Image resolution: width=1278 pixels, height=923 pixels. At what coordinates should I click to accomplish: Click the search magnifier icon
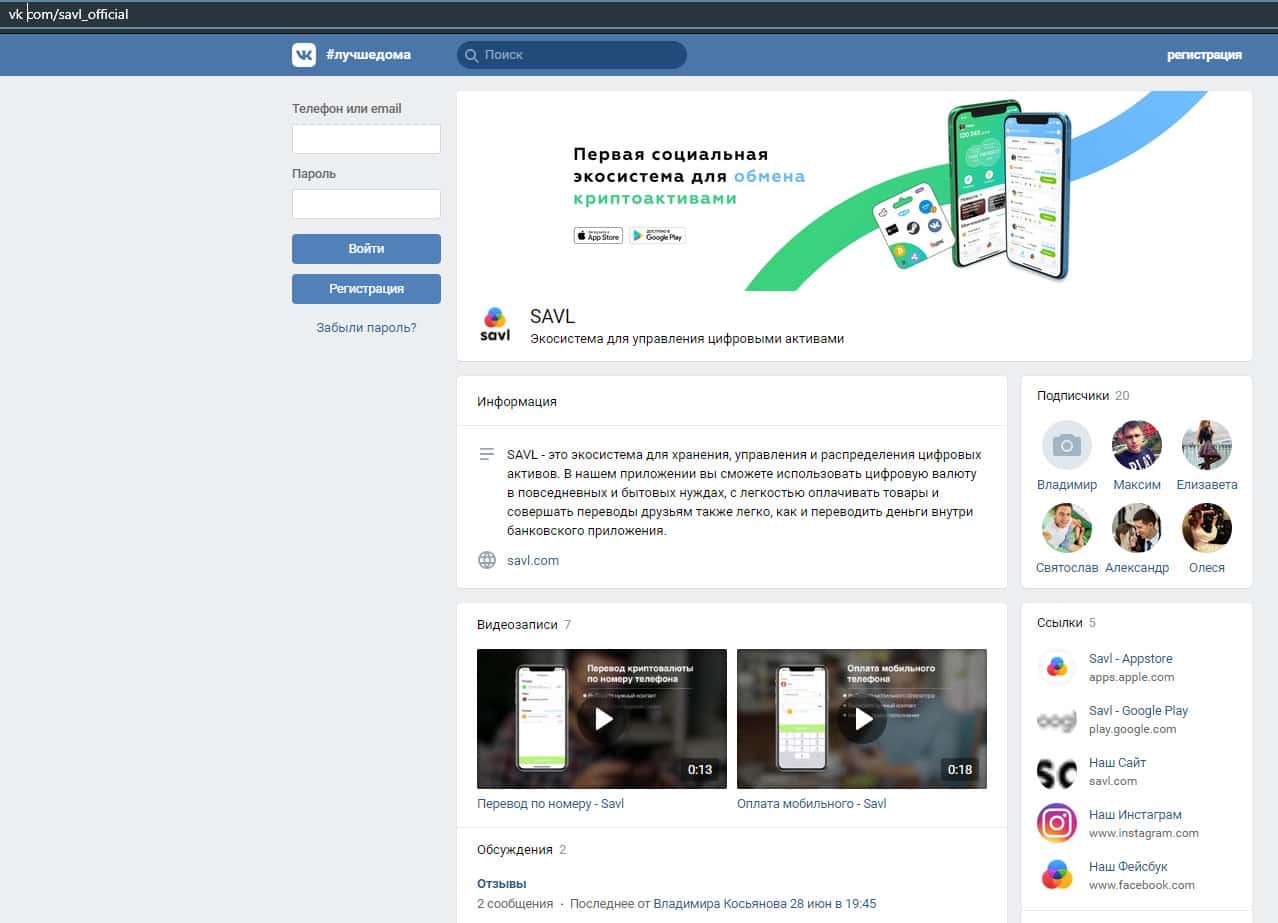click(x=471, y=55)
